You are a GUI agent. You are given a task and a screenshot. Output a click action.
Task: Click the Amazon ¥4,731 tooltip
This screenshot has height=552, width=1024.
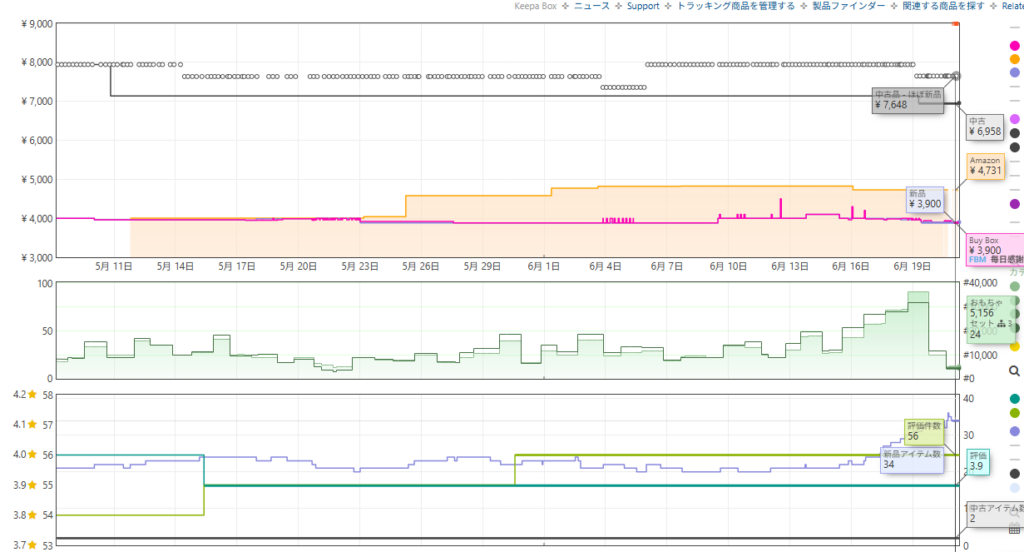[x=985, y=166]
